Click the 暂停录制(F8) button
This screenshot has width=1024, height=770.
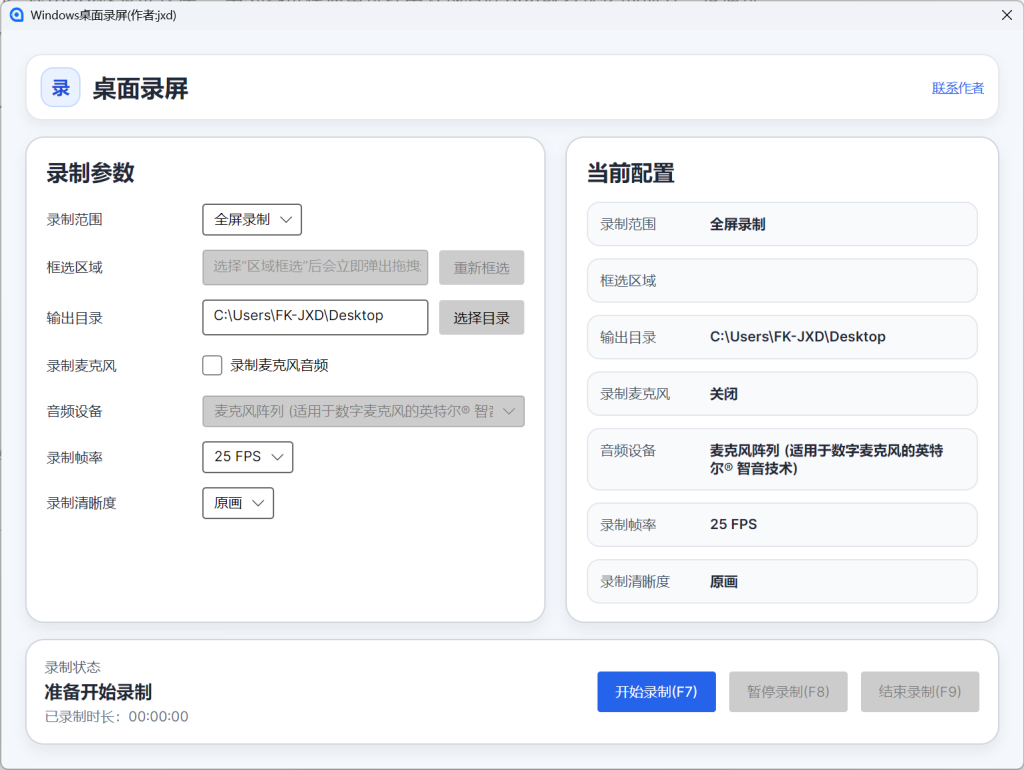(788, 692)
